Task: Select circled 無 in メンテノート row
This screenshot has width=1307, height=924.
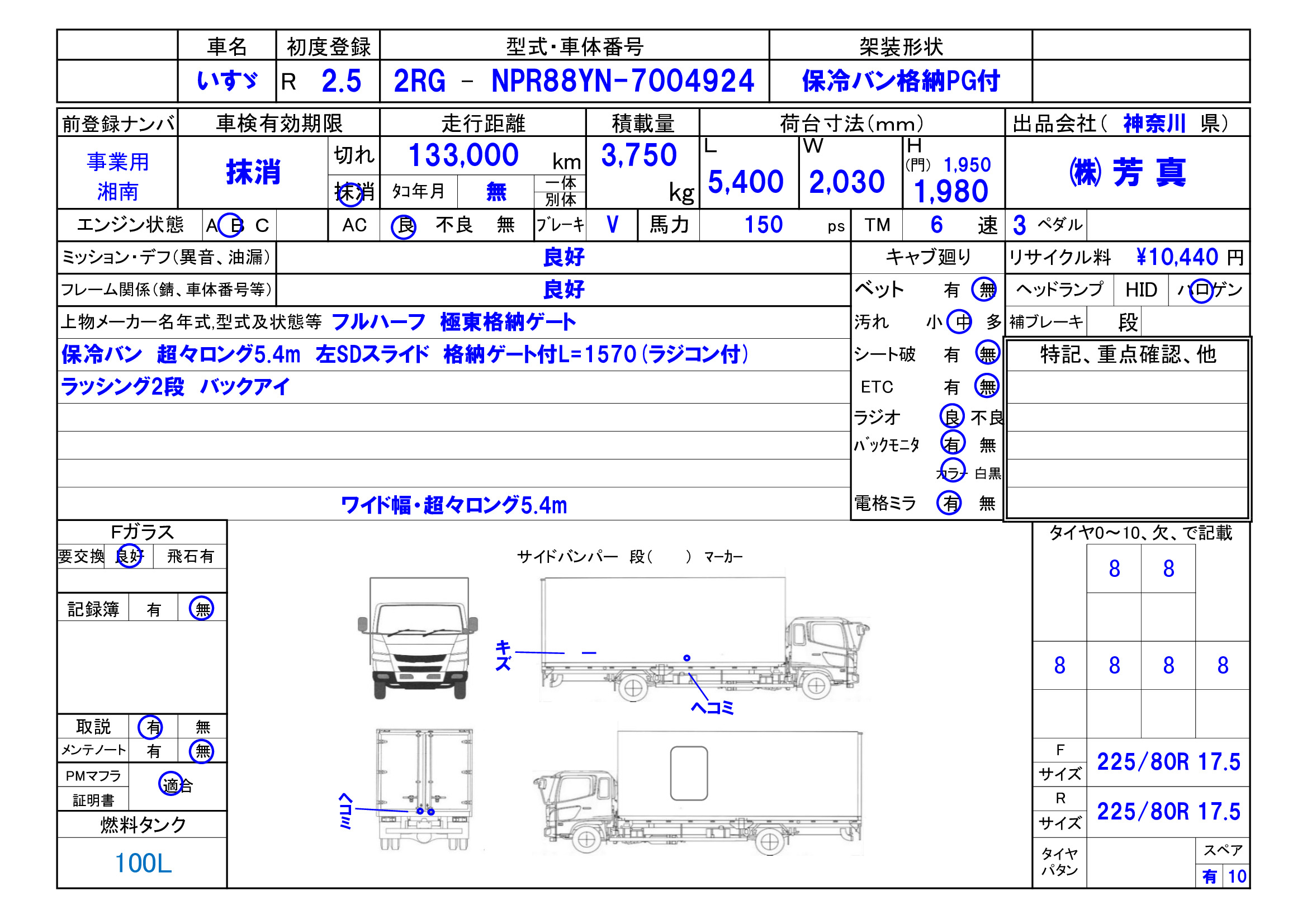Action: (201, 751)
